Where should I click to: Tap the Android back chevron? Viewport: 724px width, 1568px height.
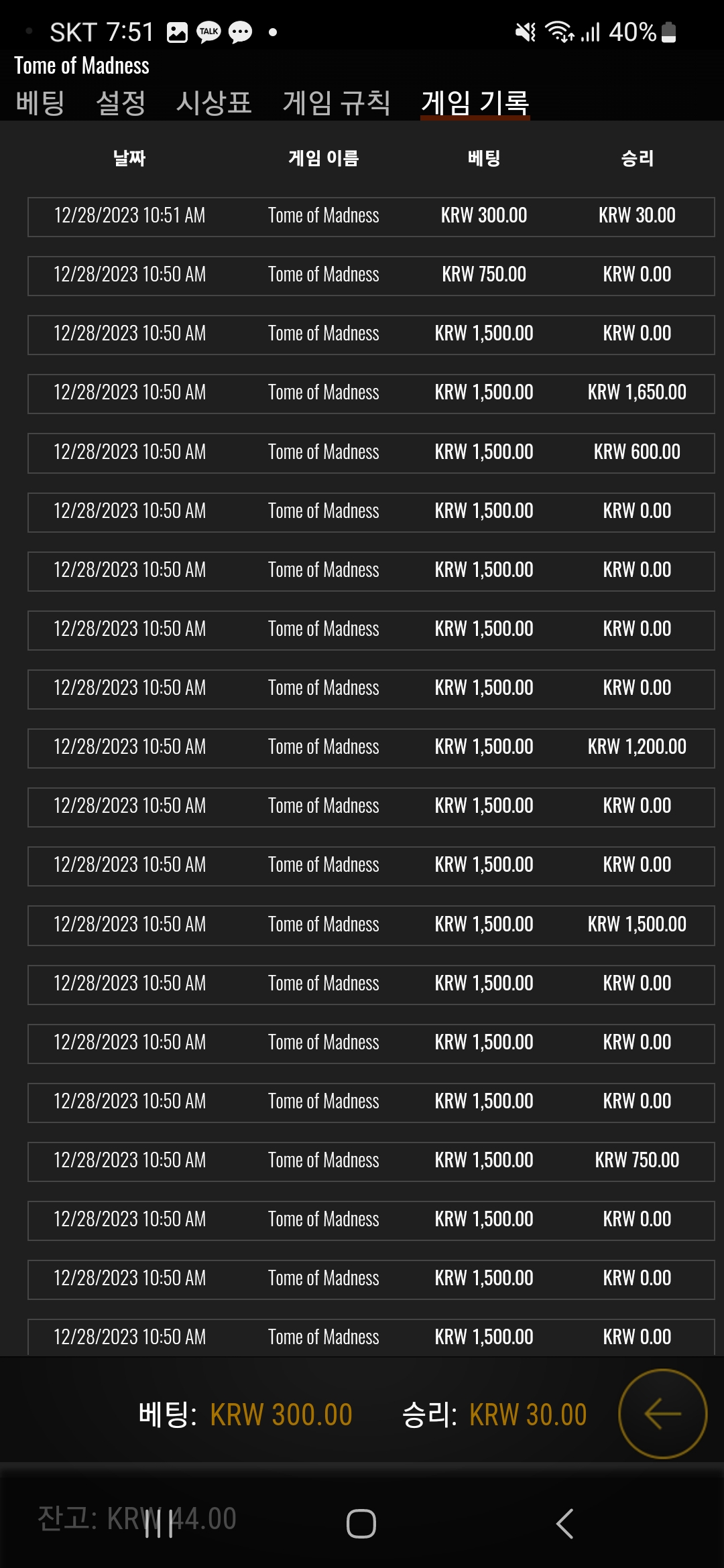point(564,1524)
